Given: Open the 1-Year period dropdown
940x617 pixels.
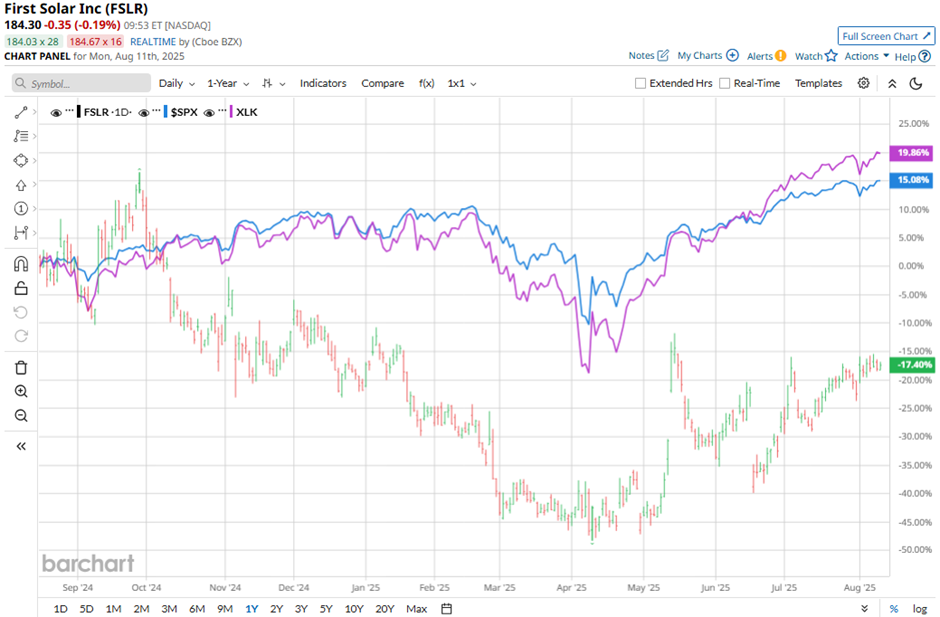Looking at the screenshot, I should pos(228,83).
